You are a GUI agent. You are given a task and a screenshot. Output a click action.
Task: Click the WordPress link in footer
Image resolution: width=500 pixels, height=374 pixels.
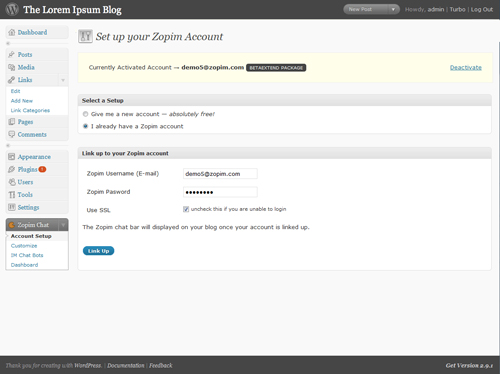pos(88,366)
